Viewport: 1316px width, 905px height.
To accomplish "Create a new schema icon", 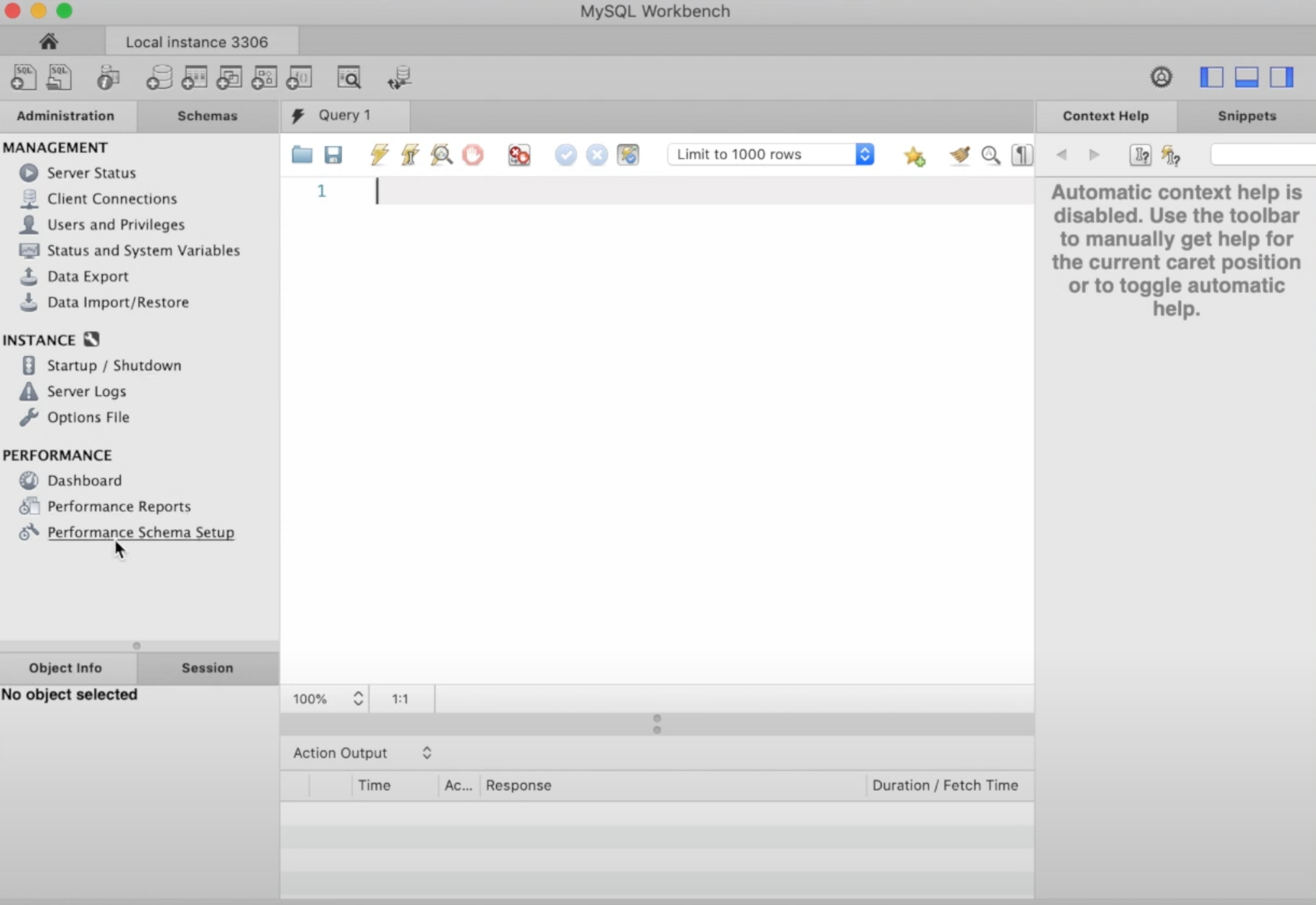I will (x=159, y=77).
